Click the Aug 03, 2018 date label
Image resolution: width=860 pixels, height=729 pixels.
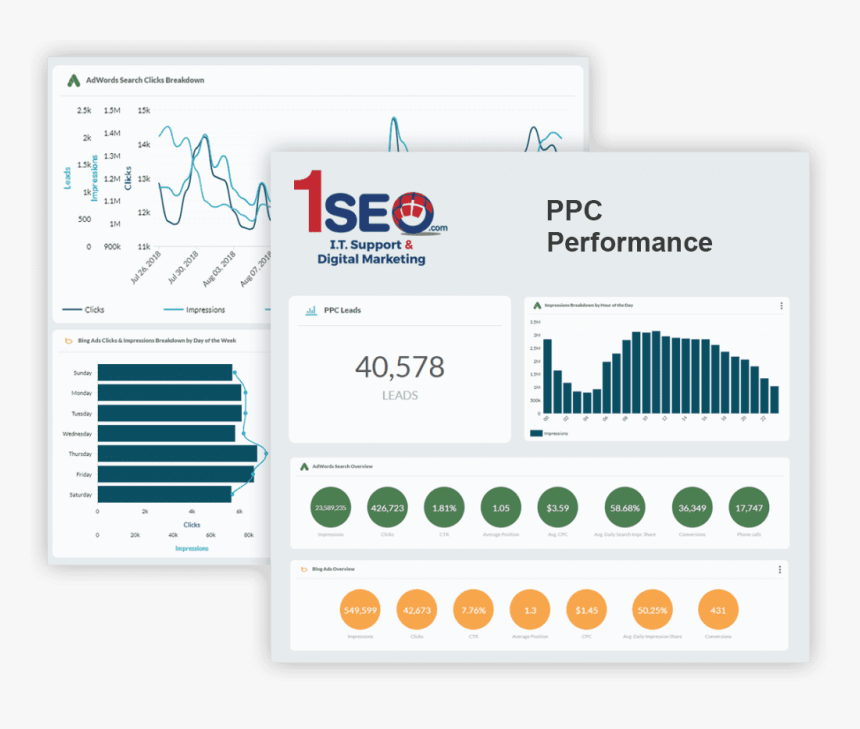pyautogui.click(x=219, y=269)
